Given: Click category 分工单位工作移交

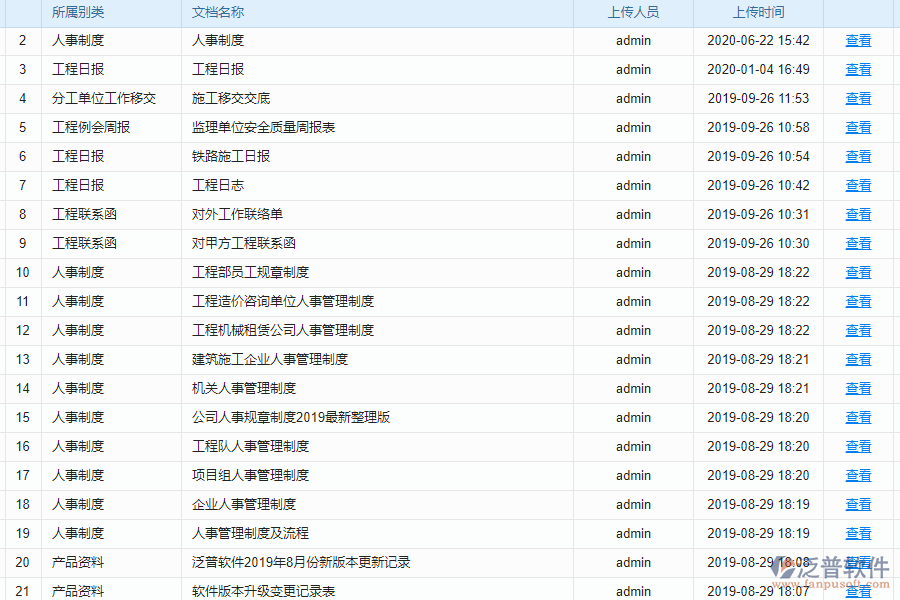Looking at the screenshot, I should [104, 99].
